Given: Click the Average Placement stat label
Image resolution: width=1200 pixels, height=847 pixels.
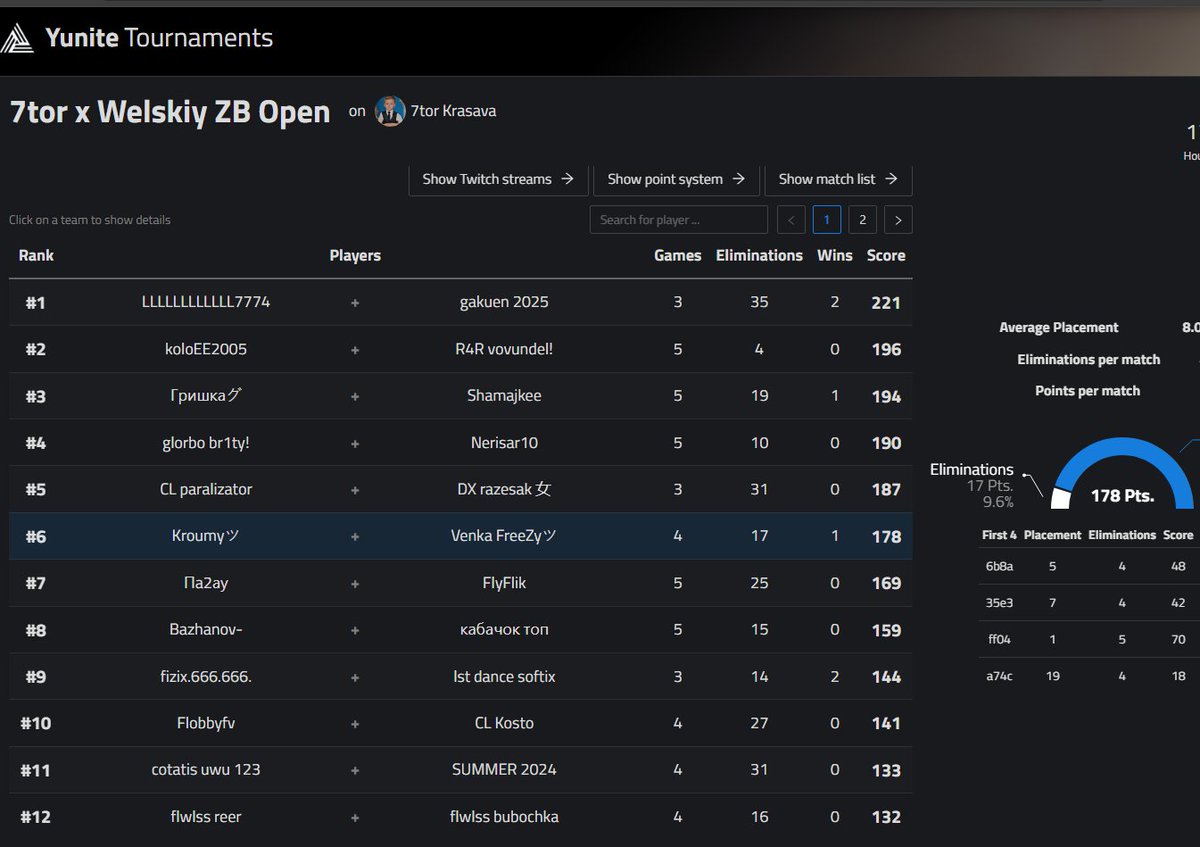Looking at the screenshot, I should [x=1059, y=327].
